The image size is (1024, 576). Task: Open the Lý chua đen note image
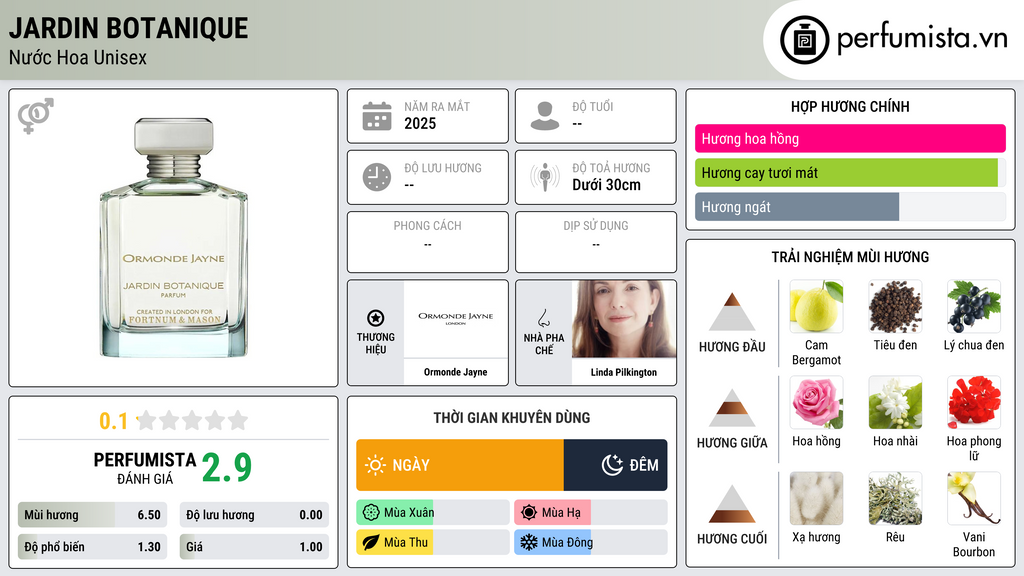tap(974, 306)
